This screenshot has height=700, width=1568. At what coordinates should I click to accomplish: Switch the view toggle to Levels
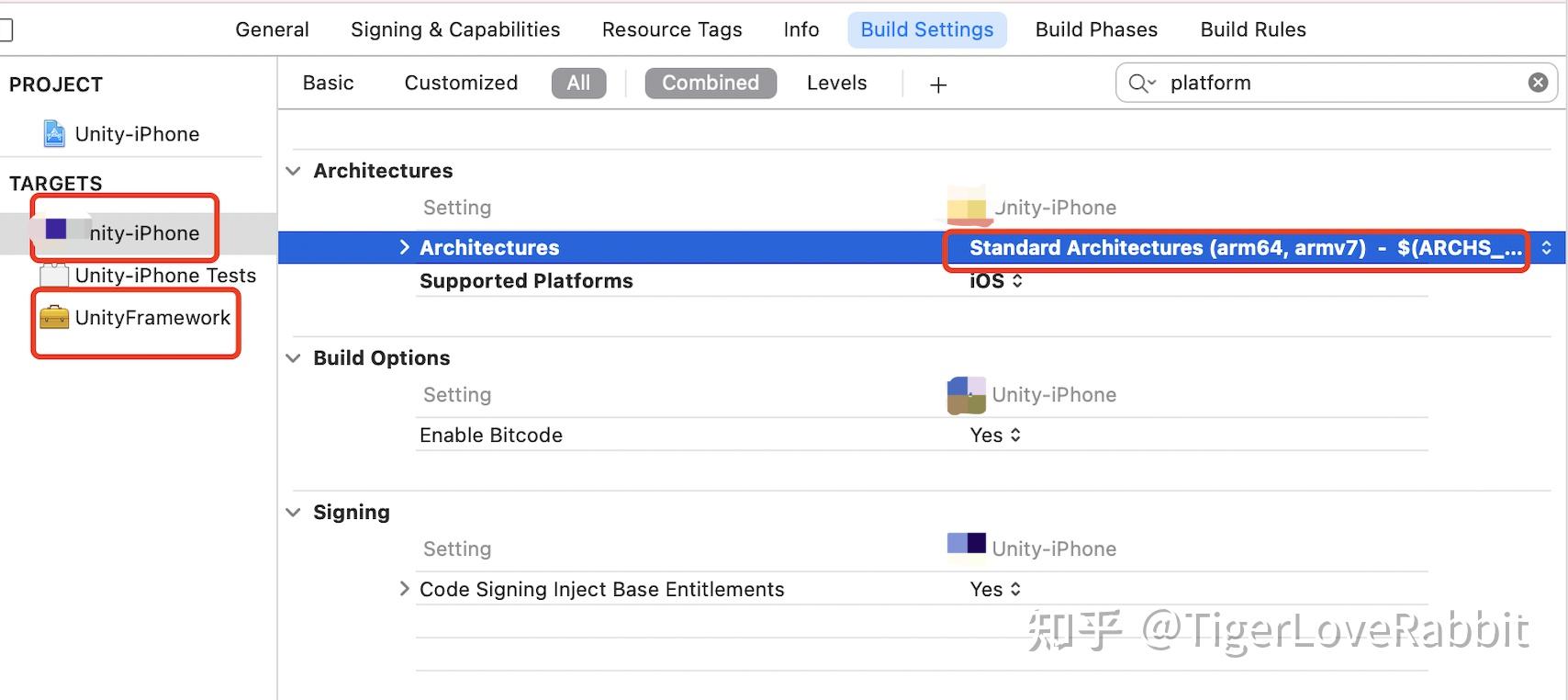(836, 83)
